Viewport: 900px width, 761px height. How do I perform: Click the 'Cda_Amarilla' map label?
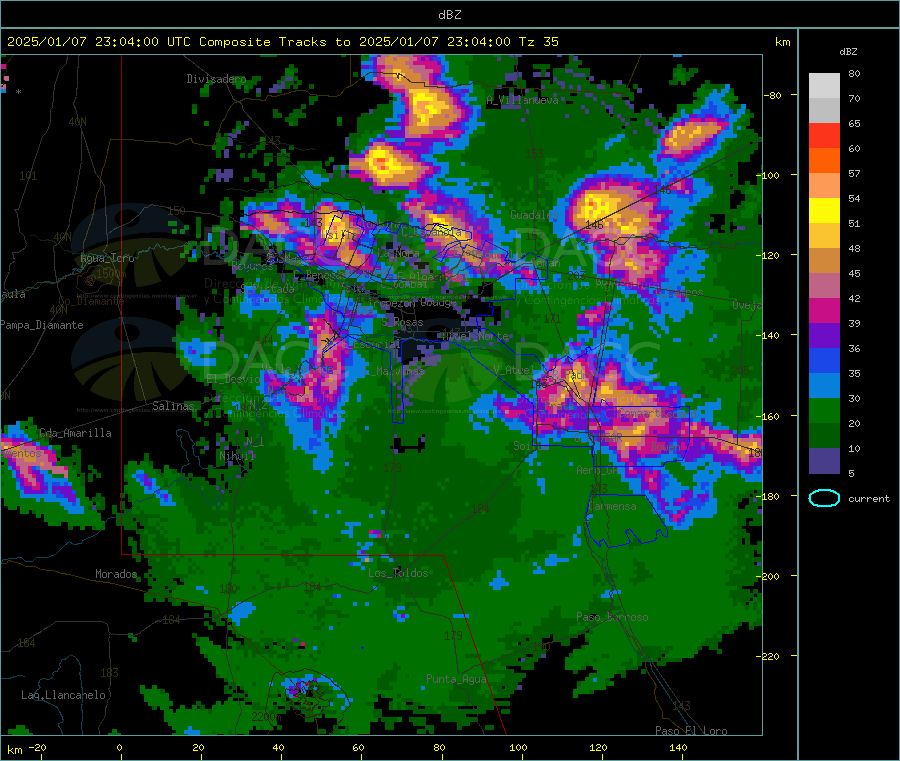point(75,433)
